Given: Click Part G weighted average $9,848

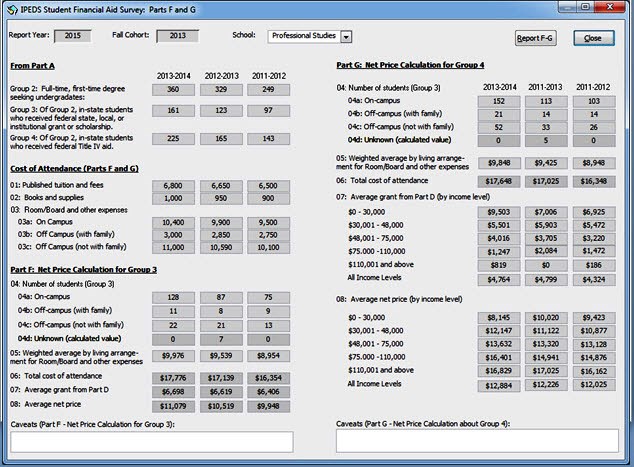Looking at the screenshot, I should tap(499, 163).
